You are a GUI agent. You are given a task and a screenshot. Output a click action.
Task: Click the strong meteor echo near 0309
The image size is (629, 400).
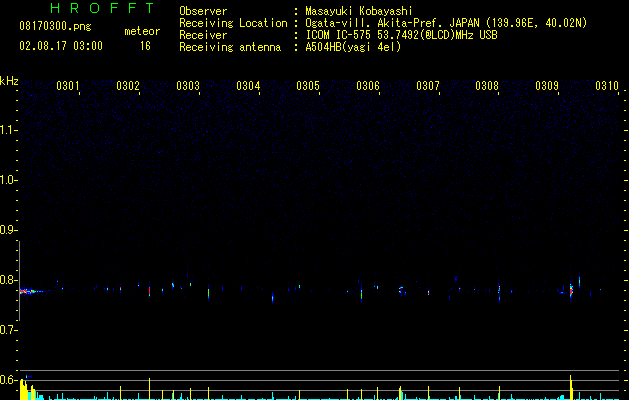tap(571, 290)
